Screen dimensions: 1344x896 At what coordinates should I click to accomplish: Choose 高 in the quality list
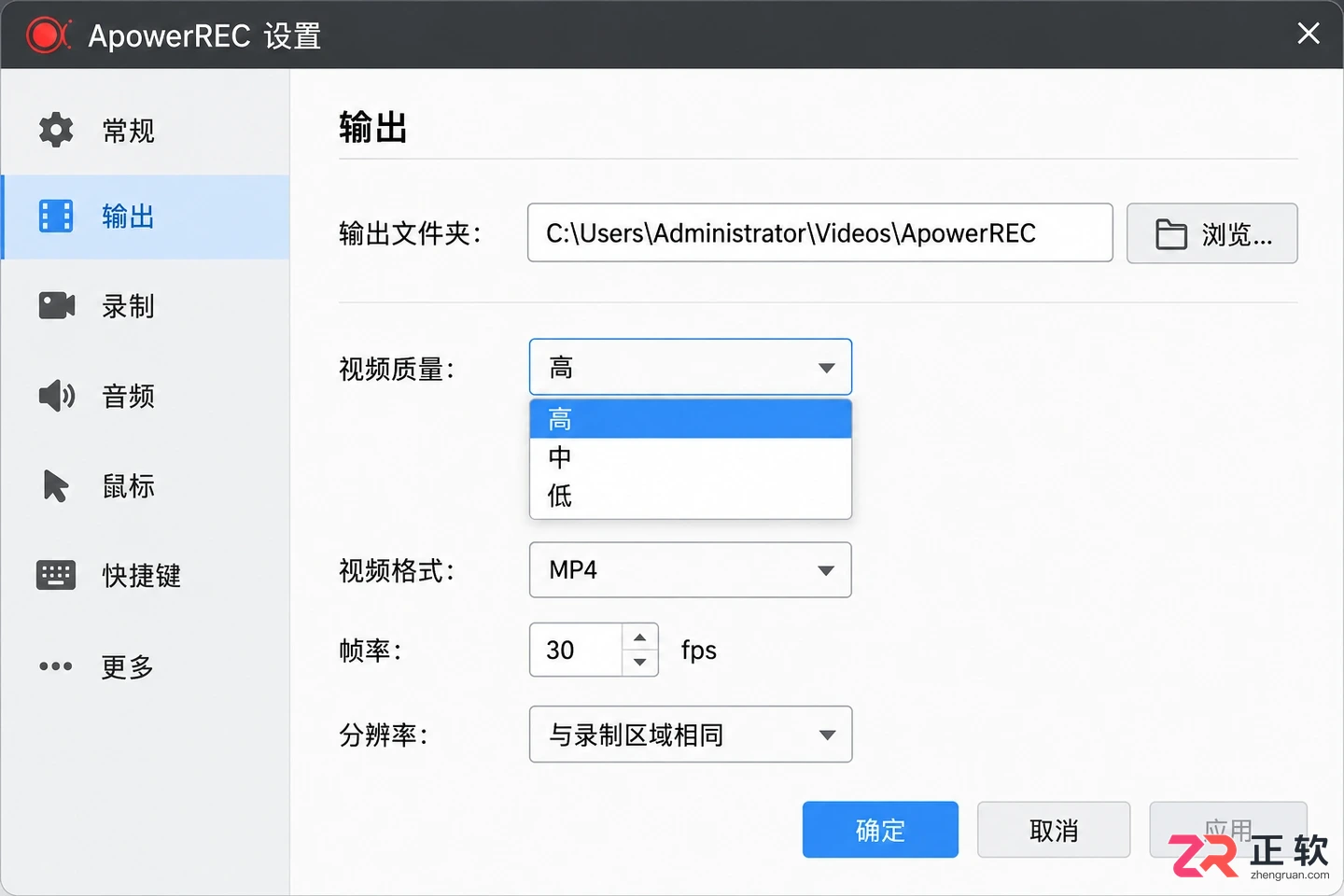tap(691, 419)
